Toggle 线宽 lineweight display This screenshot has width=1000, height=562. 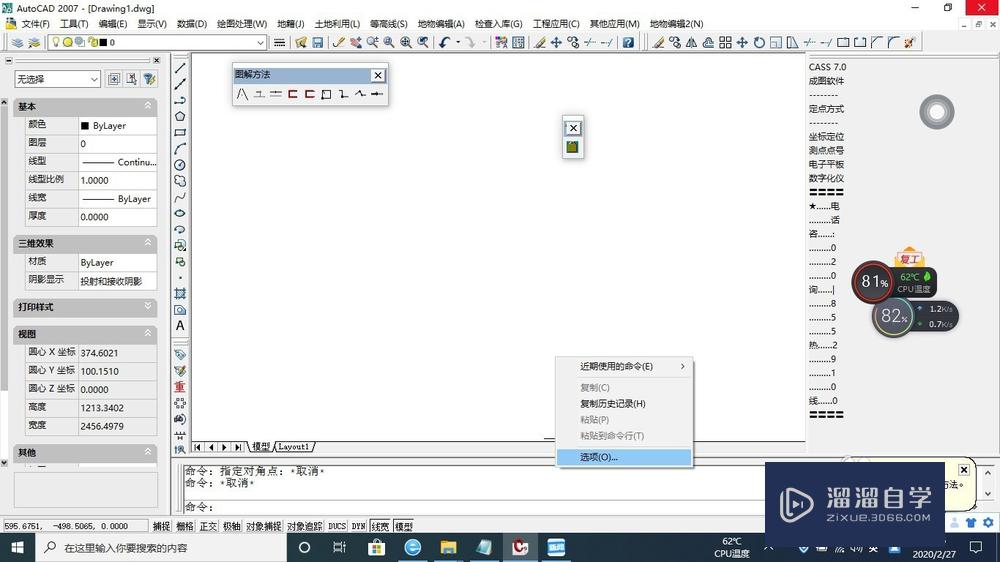tap(380, 526)
